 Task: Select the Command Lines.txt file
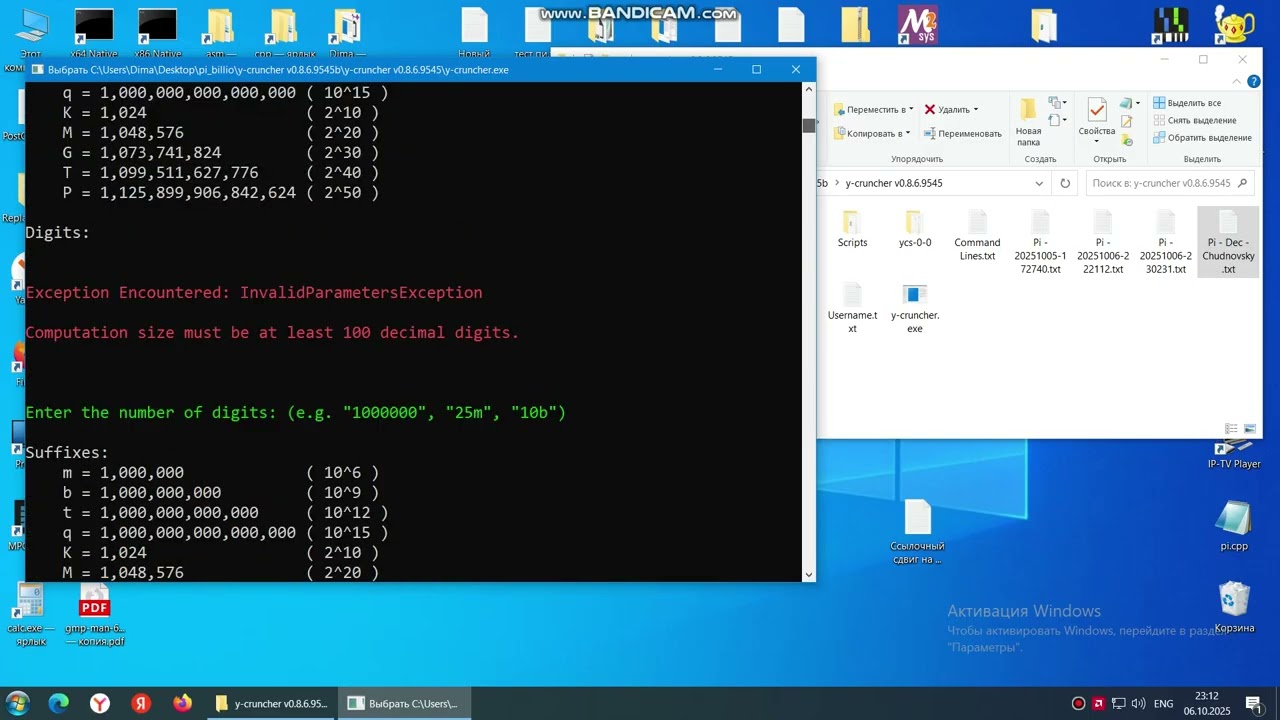point(977,236)
